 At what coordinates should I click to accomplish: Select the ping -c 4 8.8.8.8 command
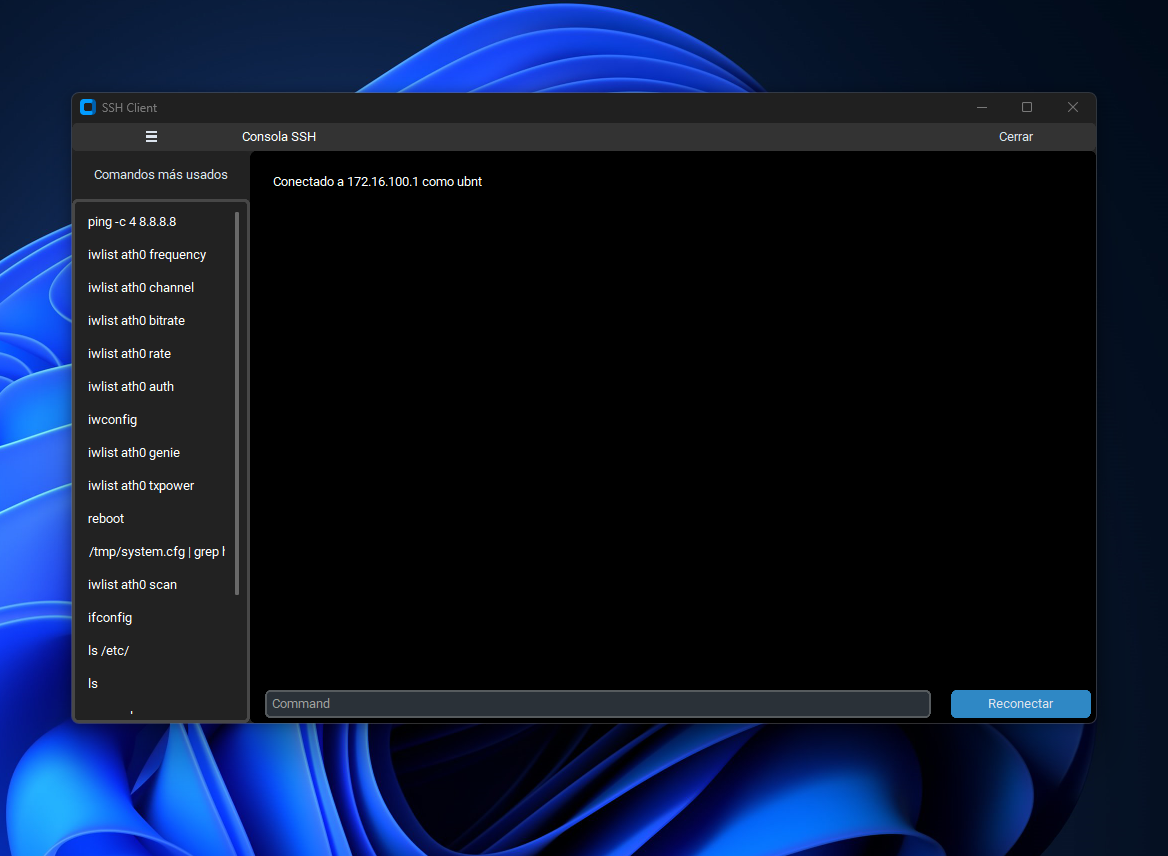click(132, 222)
